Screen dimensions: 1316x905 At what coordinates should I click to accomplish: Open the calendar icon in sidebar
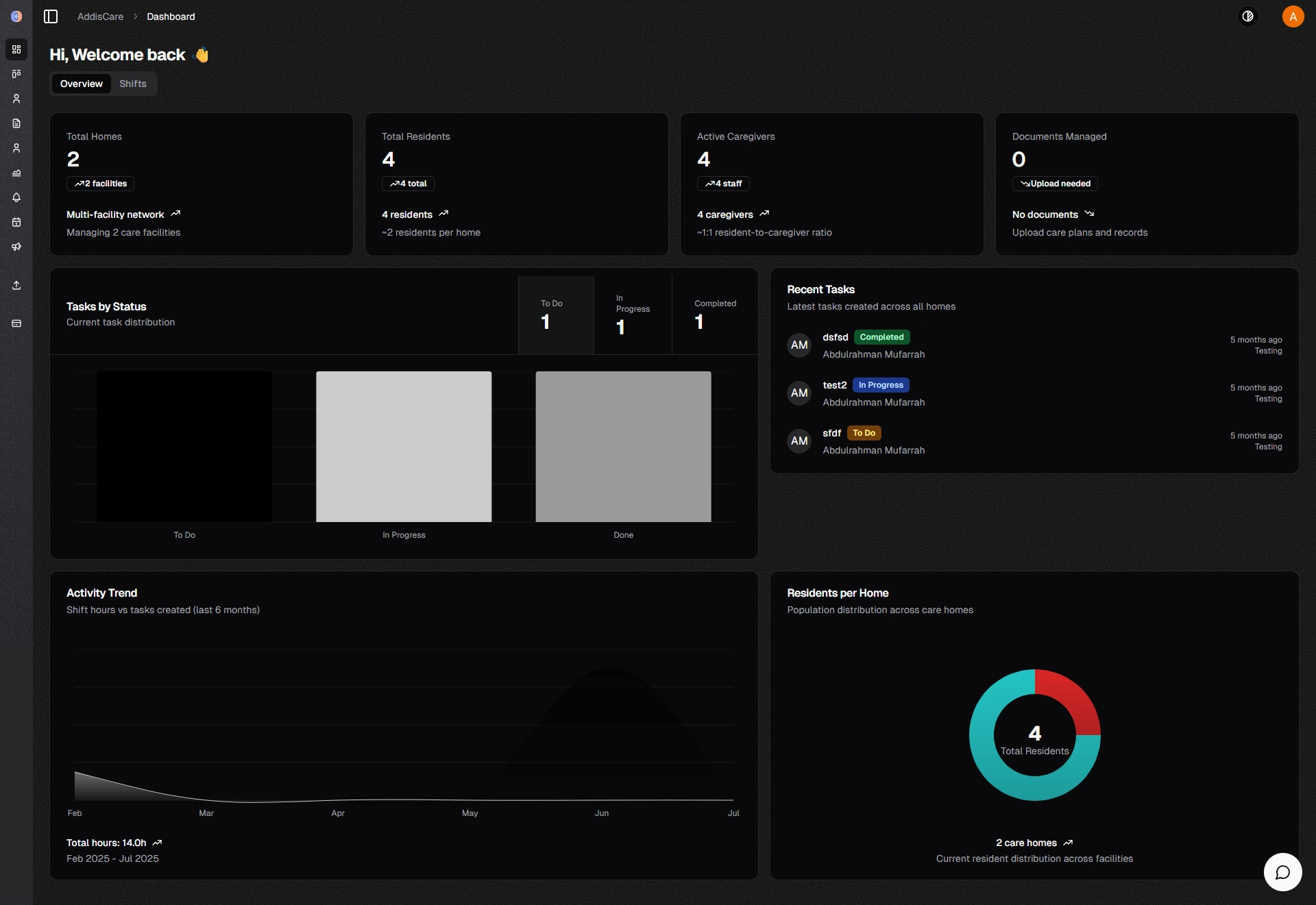point(16,222)
